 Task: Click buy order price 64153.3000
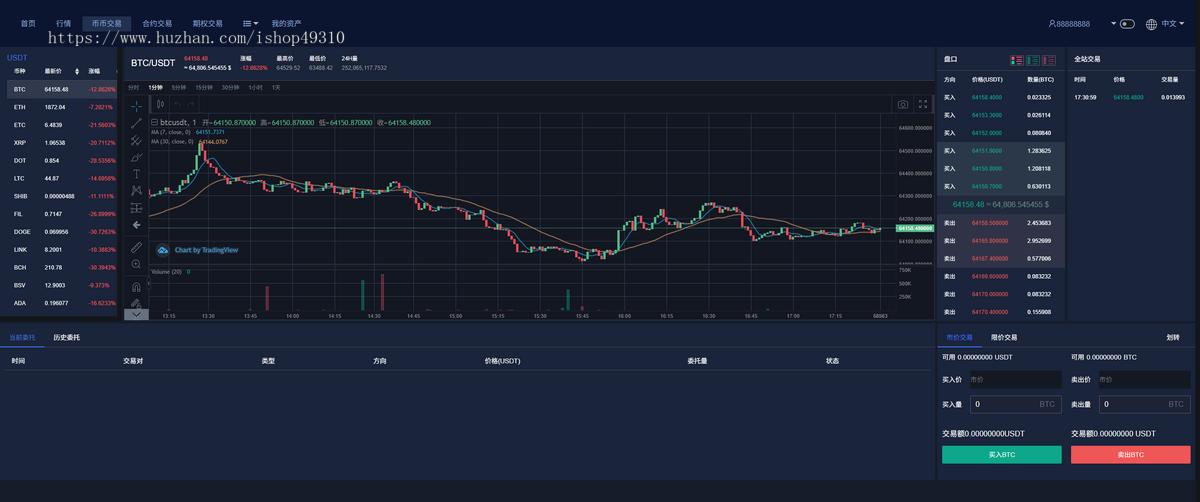[987, 115]
